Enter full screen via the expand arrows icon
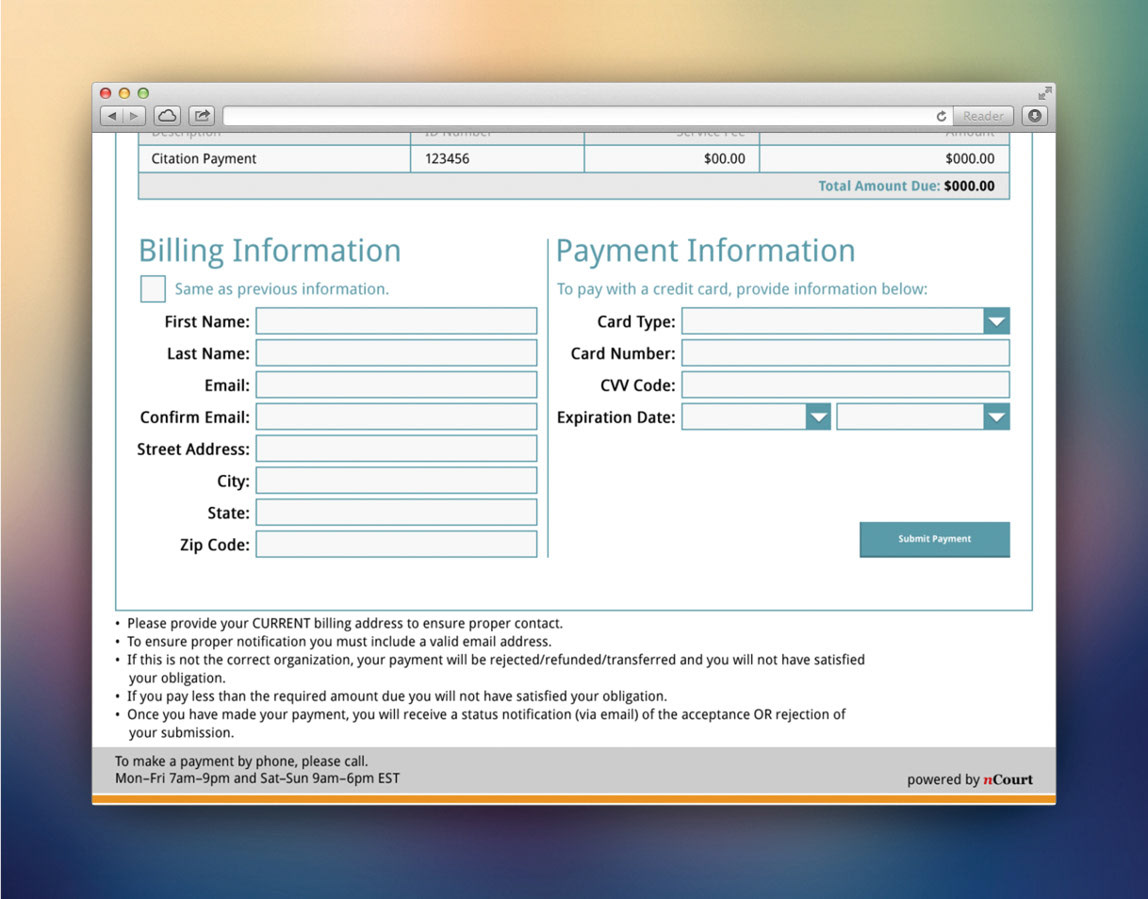The image size is (1148, 899). [1045, 93]
